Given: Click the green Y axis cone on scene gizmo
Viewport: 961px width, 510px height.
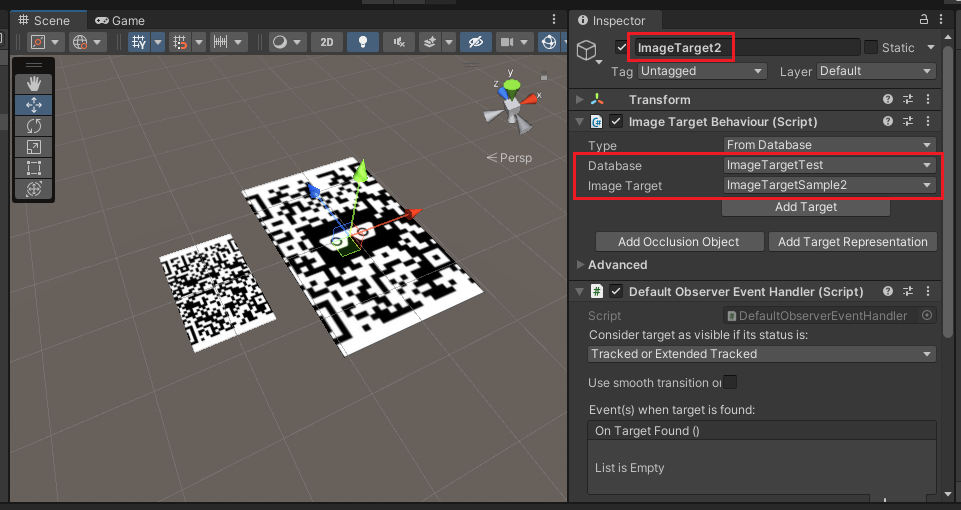Looking at the screenshot, I should click(511, 89).
